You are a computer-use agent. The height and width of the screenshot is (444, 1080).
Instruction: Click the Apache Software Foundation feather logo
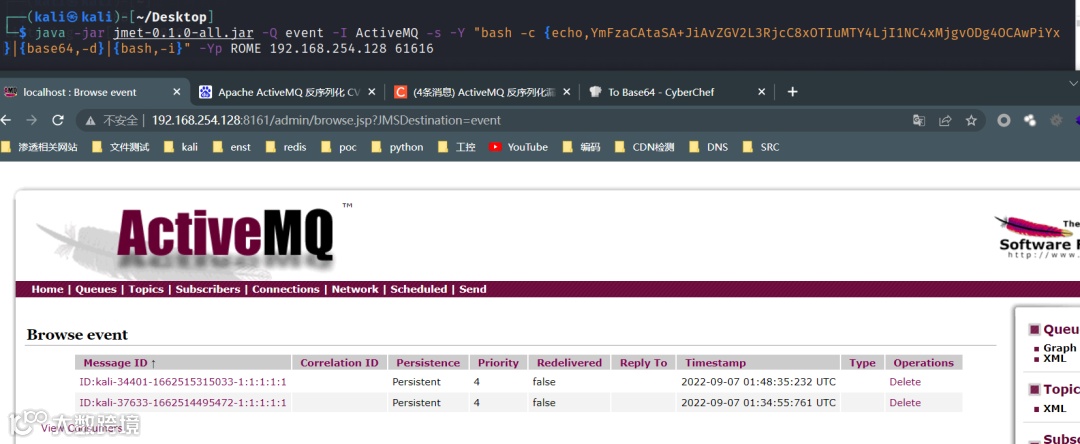[1036, 237]
